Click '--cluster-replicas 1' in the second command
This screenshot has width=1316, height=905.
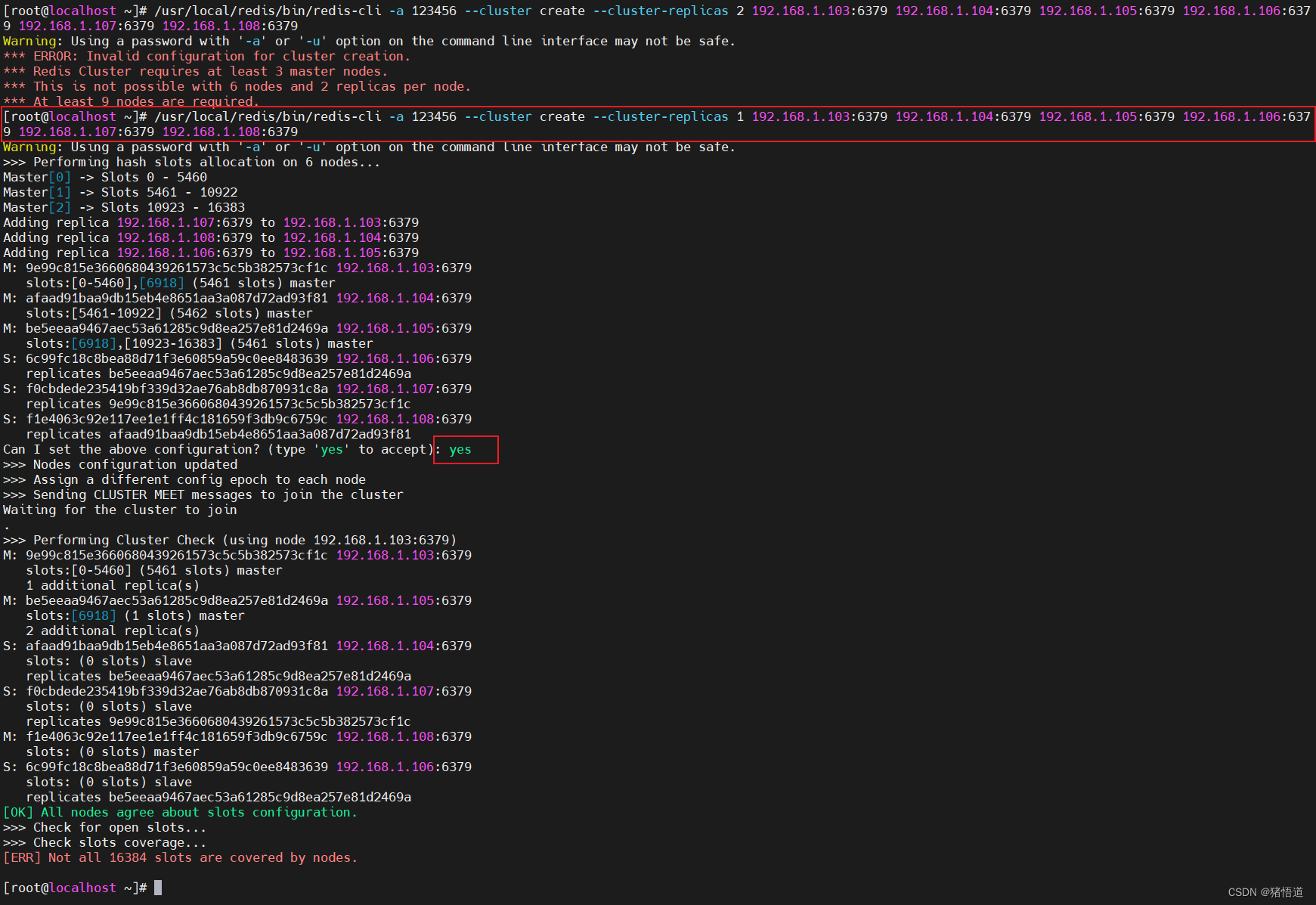(668, 116)
